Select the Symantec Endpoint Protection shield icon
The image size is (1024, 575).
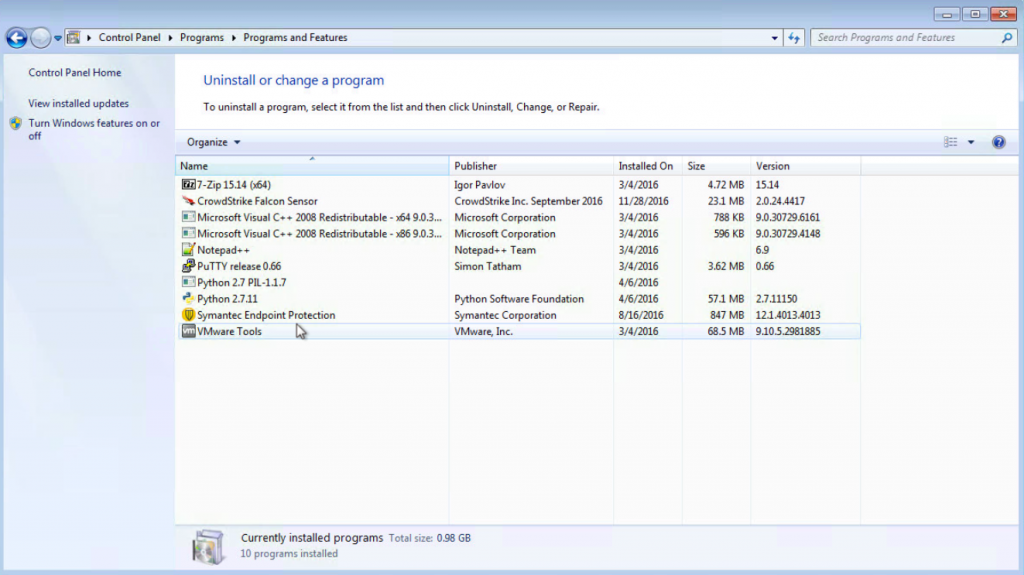click(188, 315)
